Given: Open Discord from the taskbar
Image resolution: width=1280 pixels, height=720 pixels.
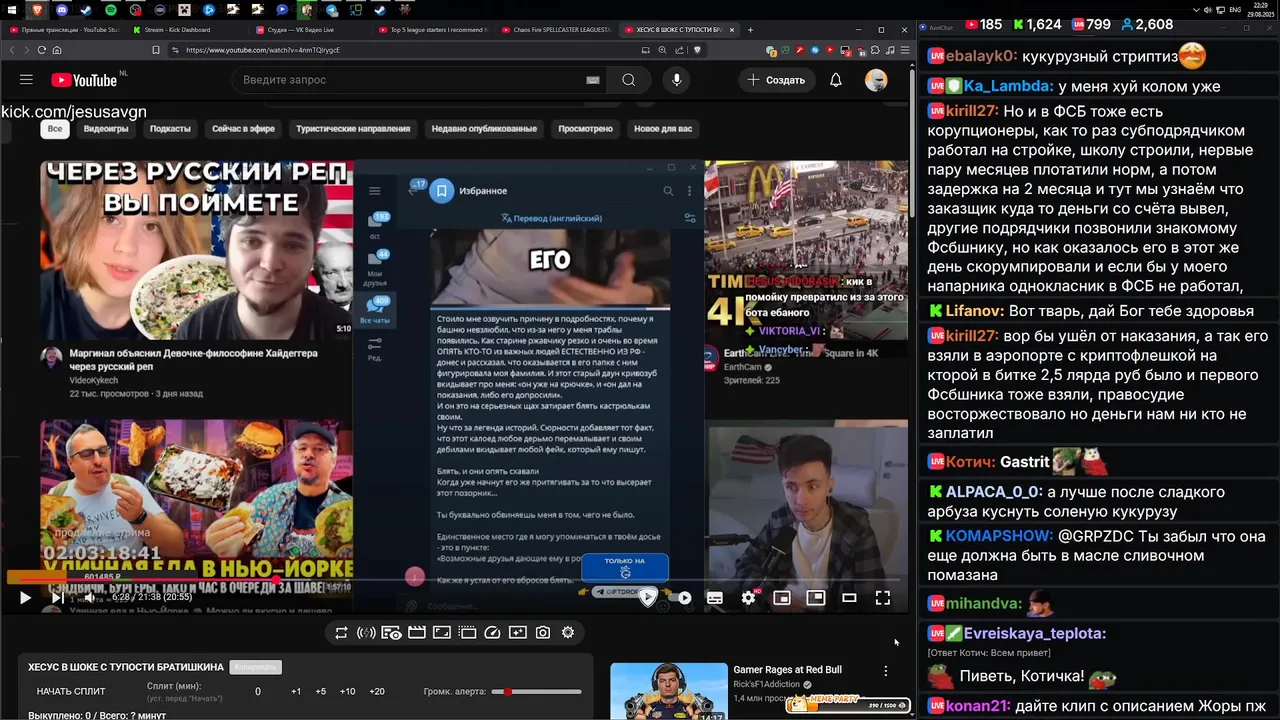Looking at the screenshot, I should 61,10.
